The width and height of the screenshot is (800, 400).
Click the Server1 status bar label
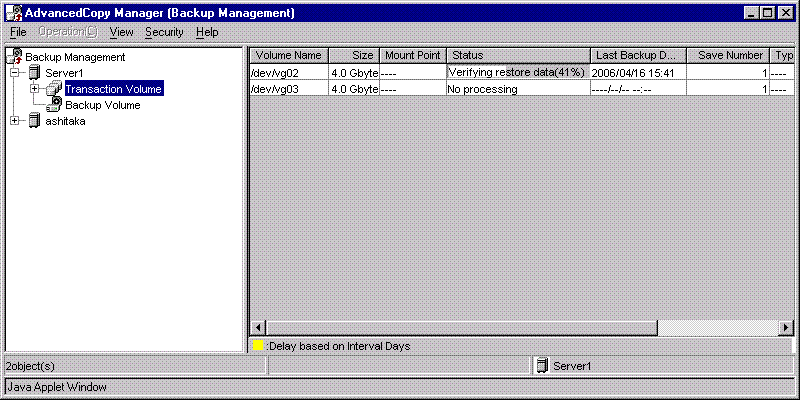[x=572, y=366]
